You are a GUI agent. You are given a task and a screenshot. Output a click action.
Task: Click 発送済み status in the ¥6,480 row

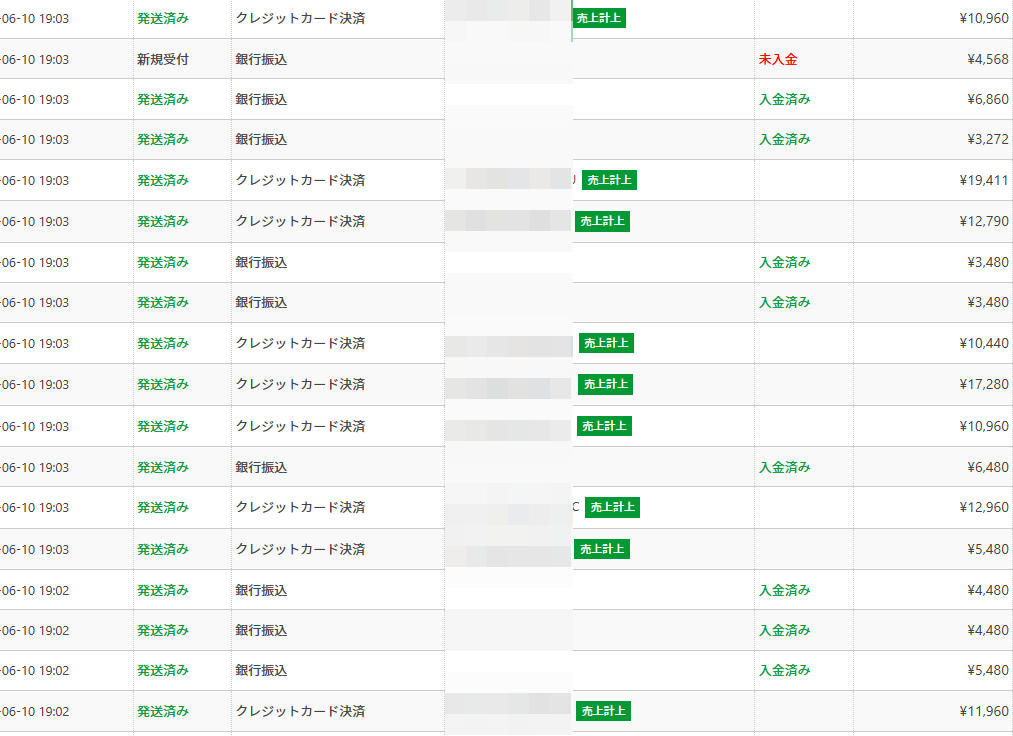point(163,467)
